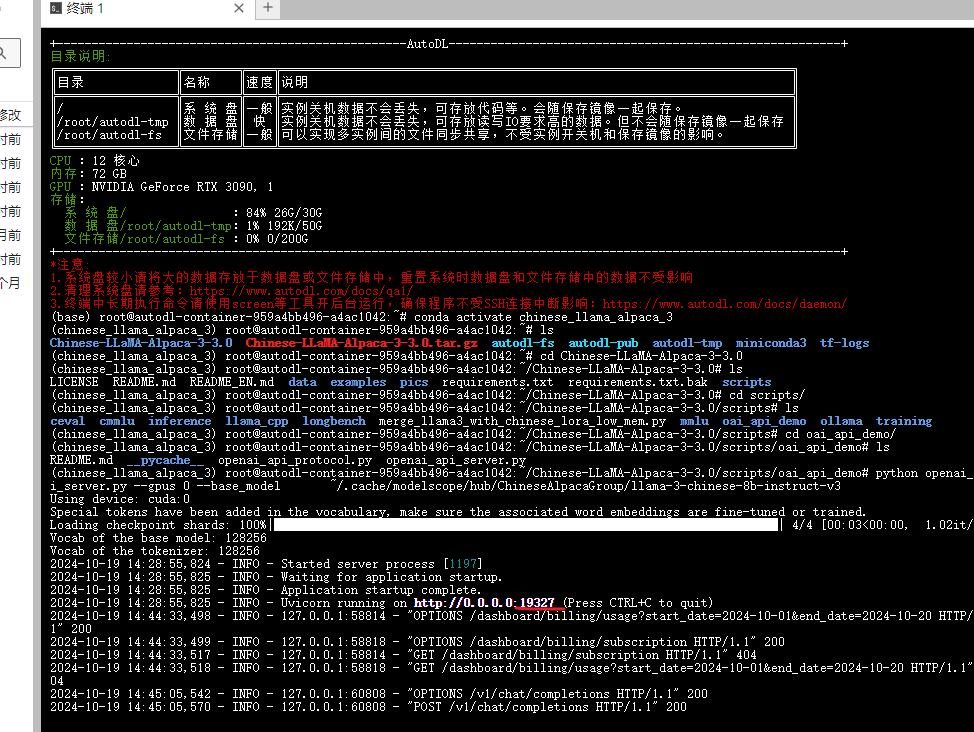Close the 终端 1 terminal tab
974x732 pixels.
tap(237, 9)
